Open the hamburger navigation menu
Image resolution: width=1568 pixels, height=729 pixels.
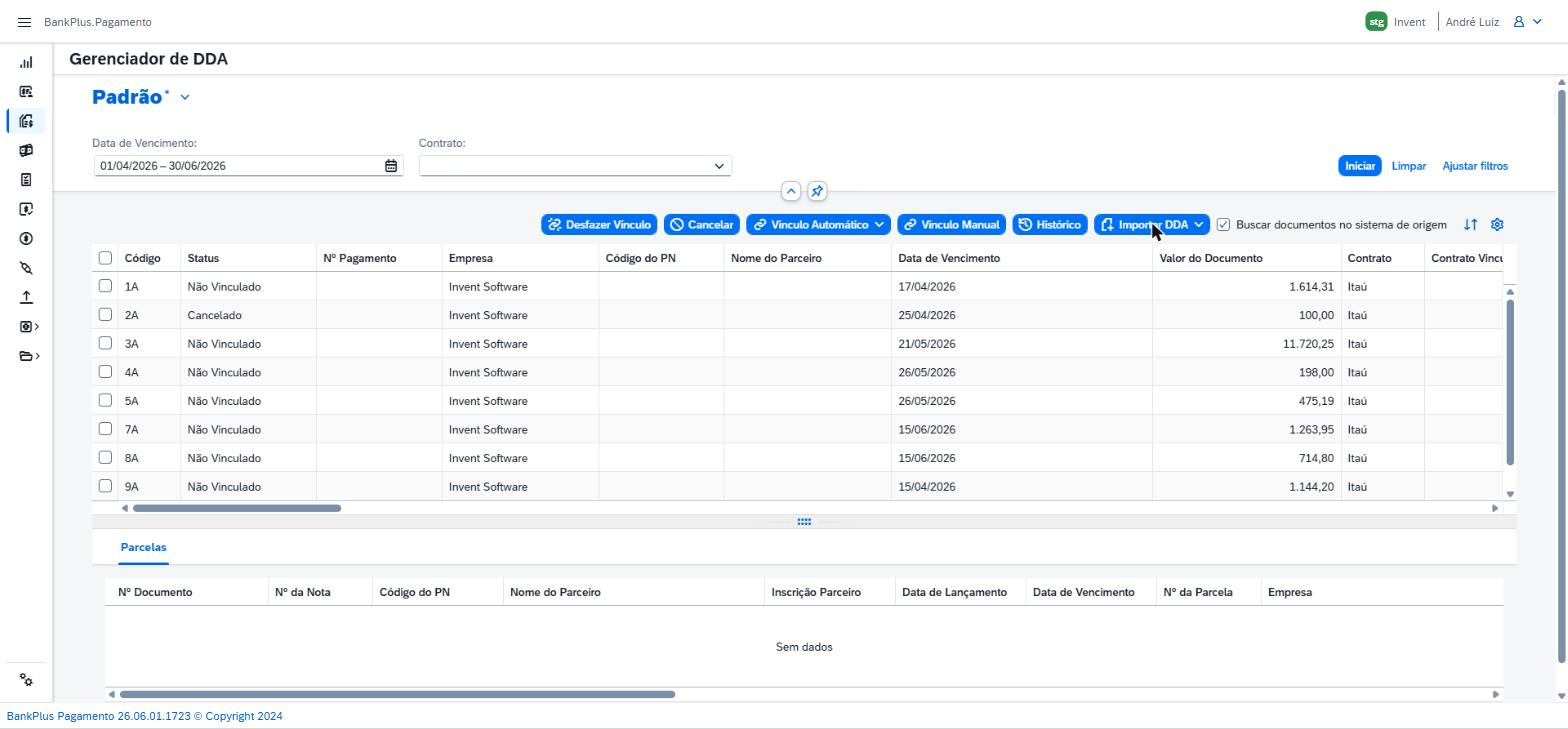point(25,22)
